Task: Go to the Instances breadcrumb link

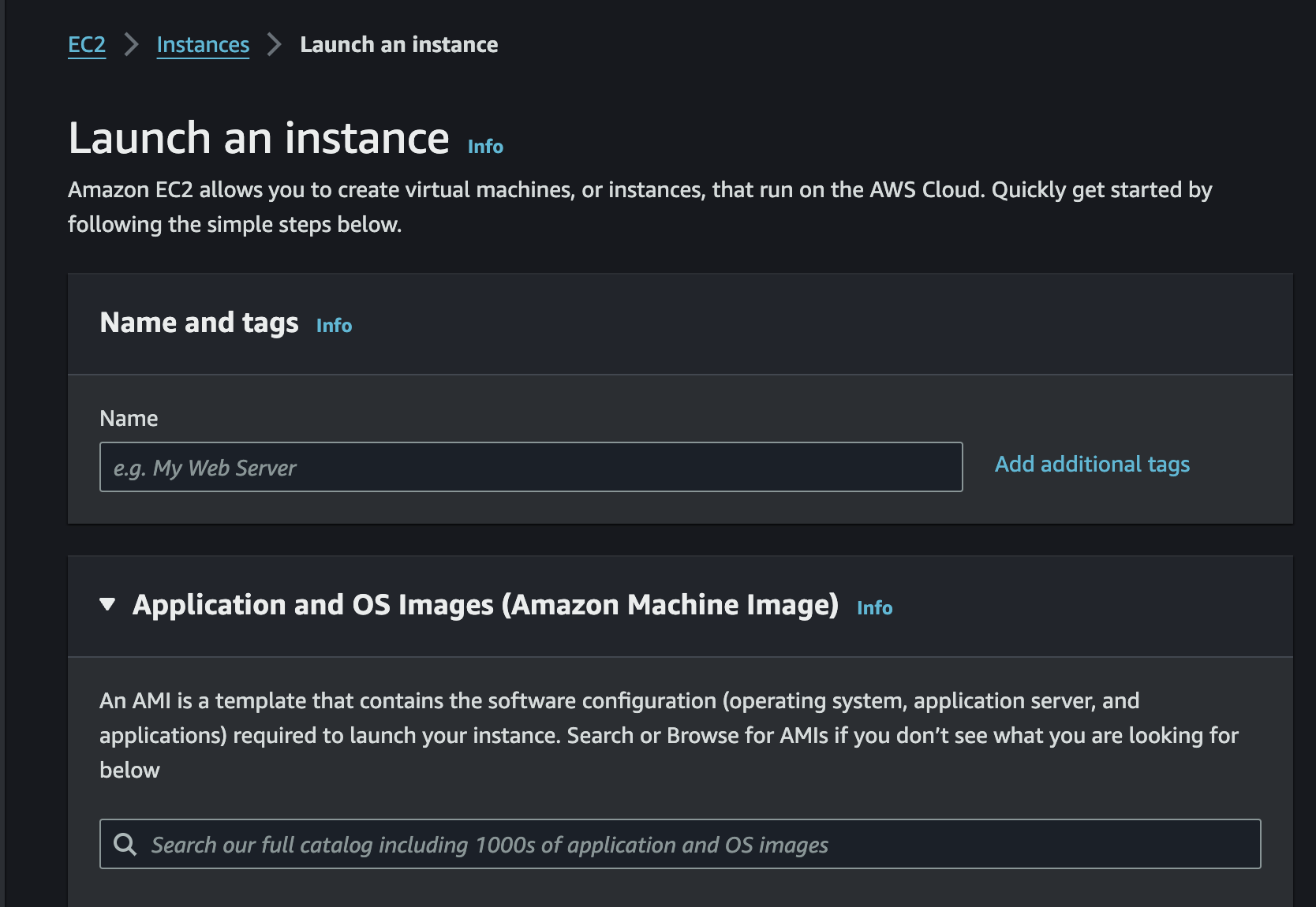Action: pos(203,45)
